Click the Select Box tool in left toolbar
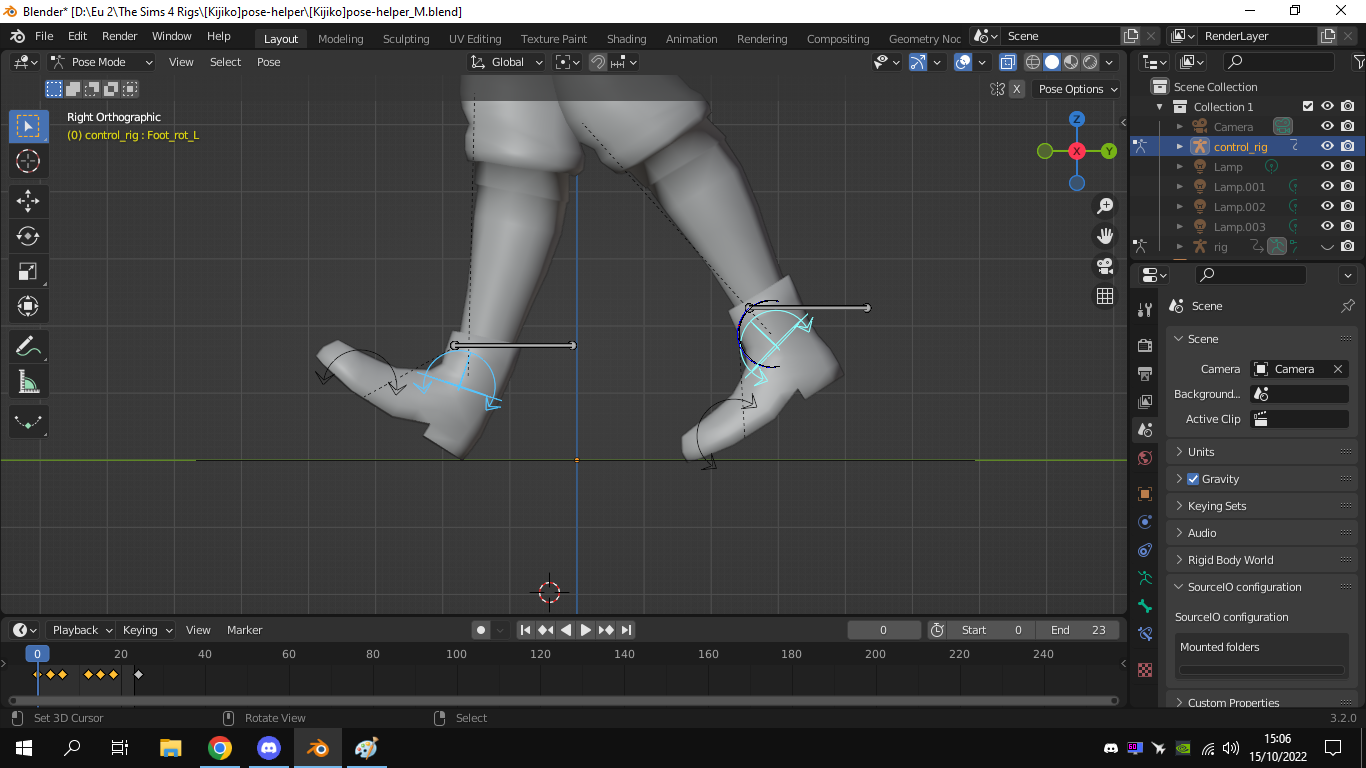Viewport: 1366px width, 768px height. pos(28,126)
